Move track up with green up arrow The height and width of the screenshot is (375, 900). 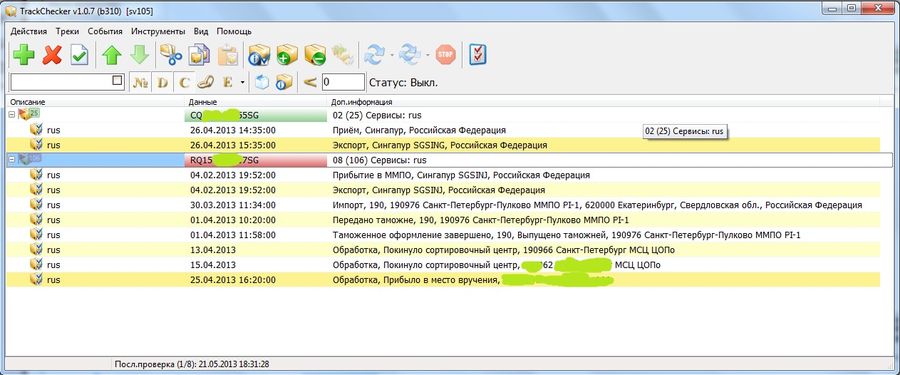click(x=112, y=55)
